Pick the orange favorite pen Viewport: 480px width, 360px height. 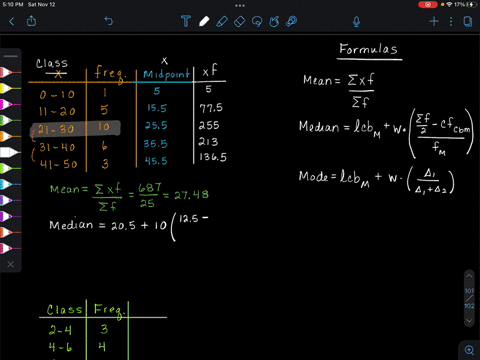tap(10, 136)
